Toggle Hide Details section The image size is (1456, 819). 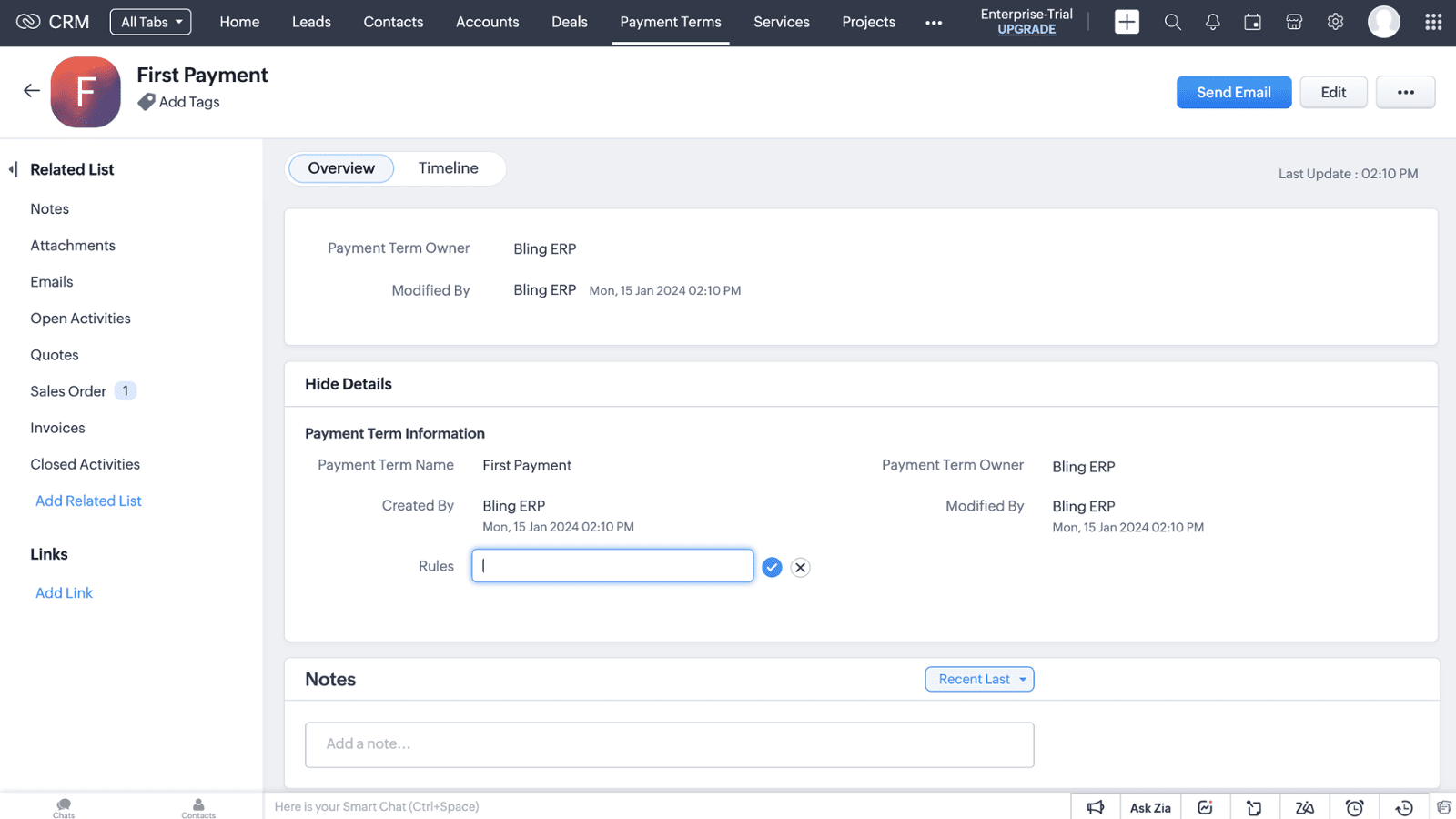(x=349, y=384)
